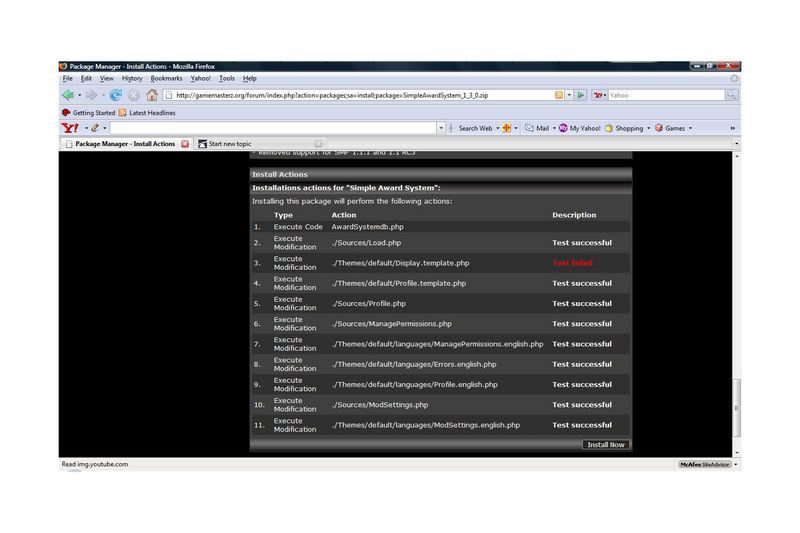This screenshot has height=533, width=800.
Task: Click the page vertical scrollbar thumb
Action: (736, 408)
